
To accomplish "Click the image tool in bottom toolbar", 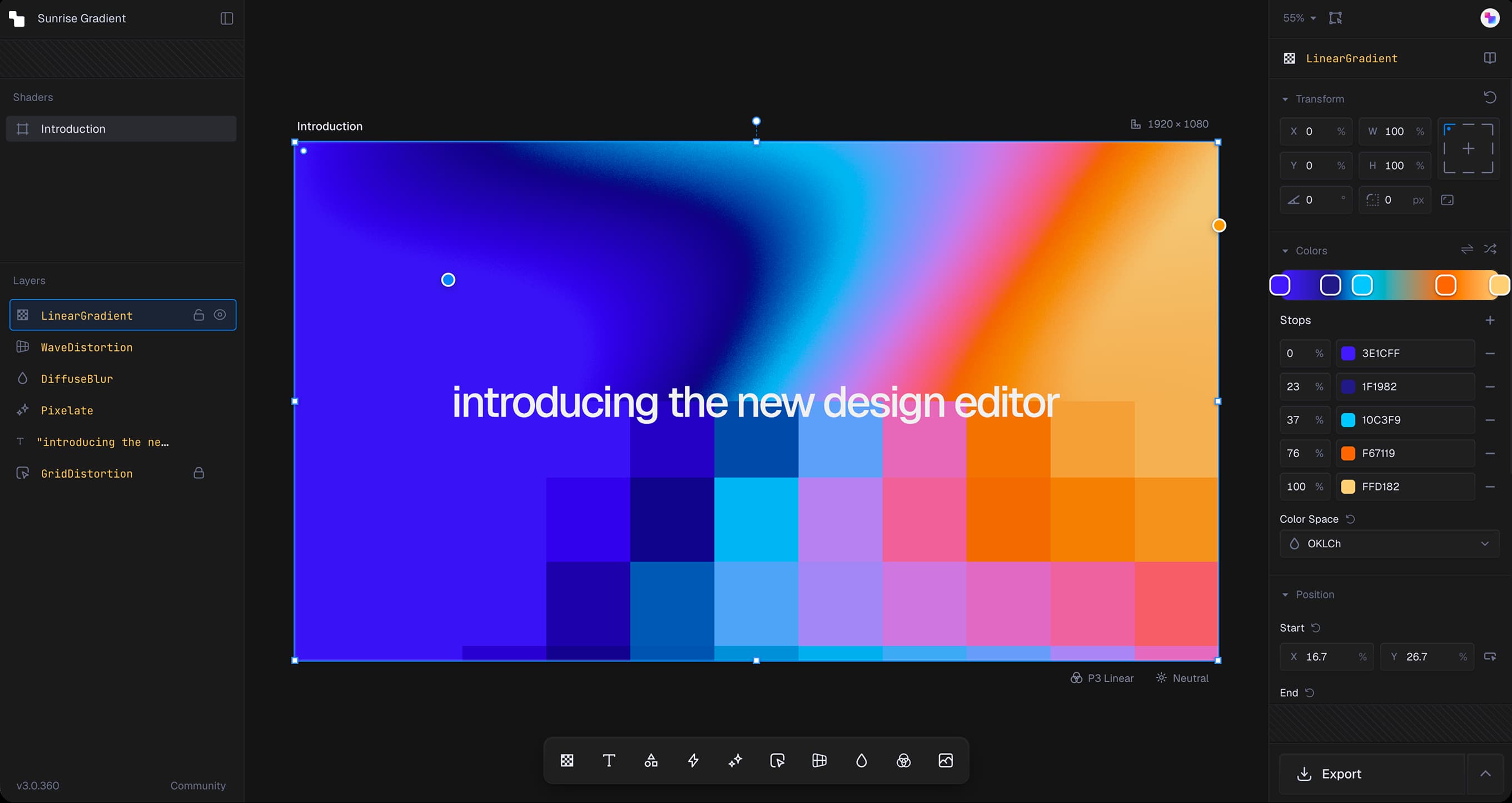I will click(x=946, y=761).
